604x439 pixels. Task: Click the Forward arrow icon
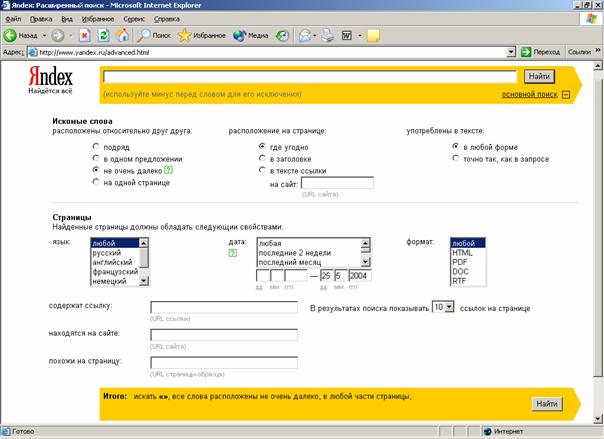click(x=58, y=35)
